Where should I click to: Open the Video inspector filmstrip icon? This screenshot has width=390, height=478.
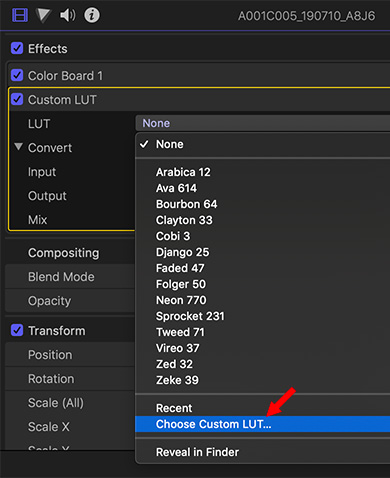[x=20, y=15]
